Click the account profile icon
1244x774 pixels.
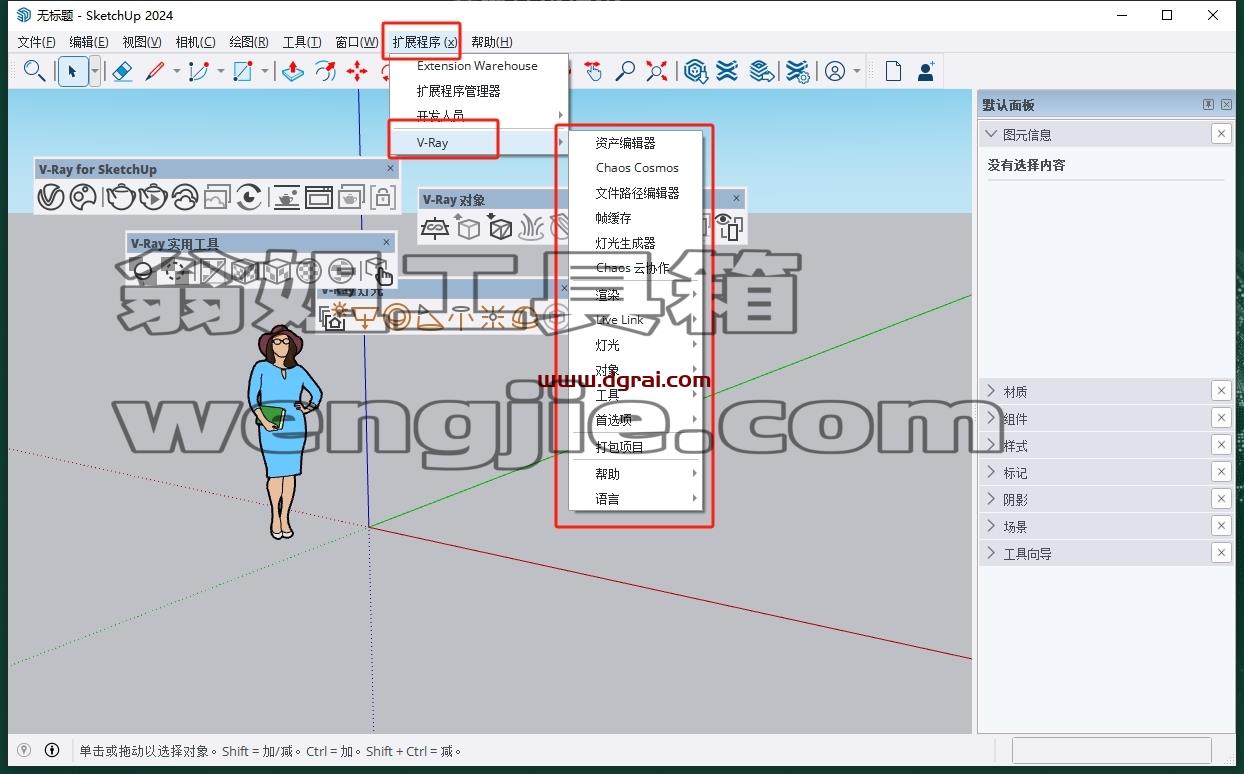tap(834, 71)
